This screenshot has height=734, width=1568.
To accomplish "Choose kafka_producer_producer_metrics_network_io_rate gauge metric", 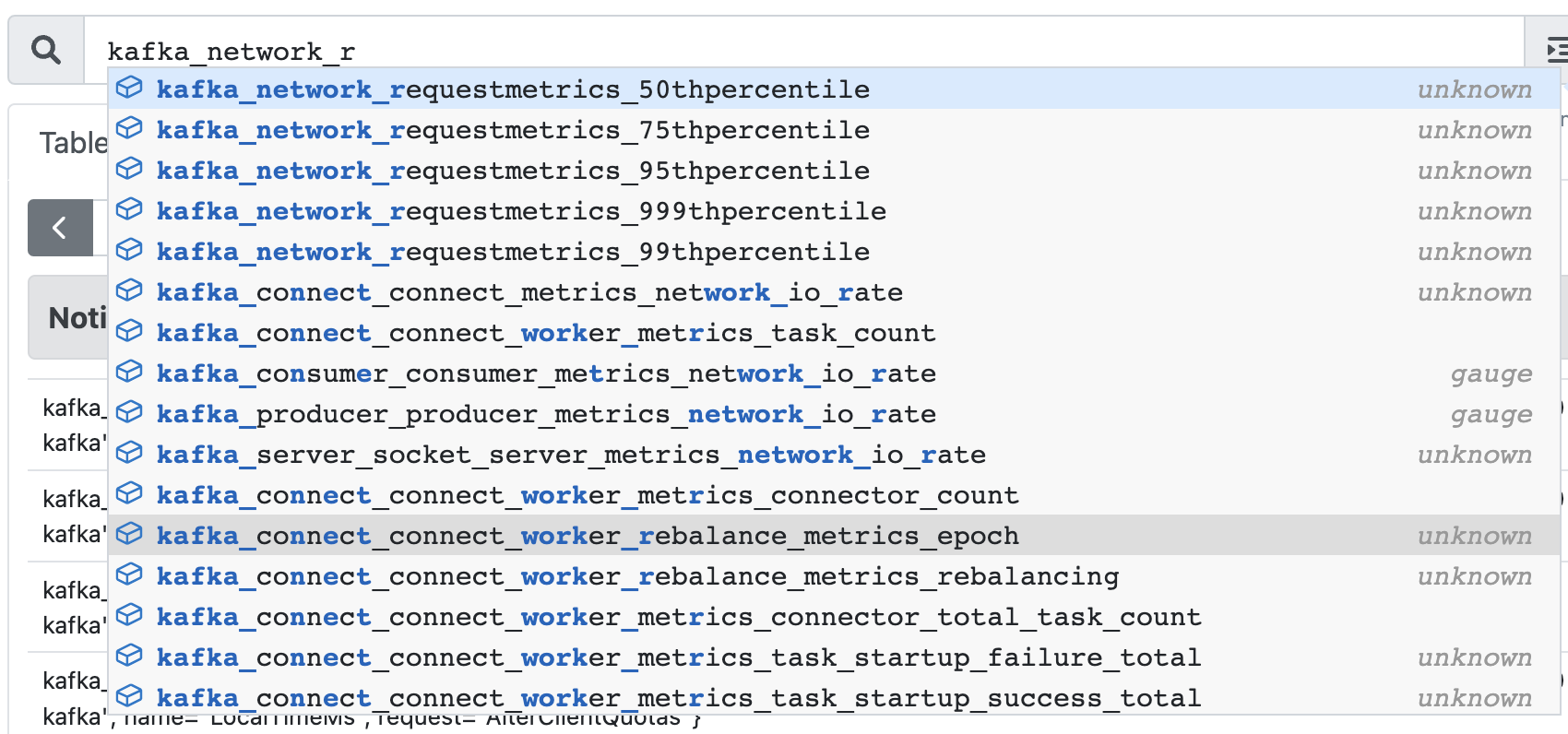I will coord(834,413).
